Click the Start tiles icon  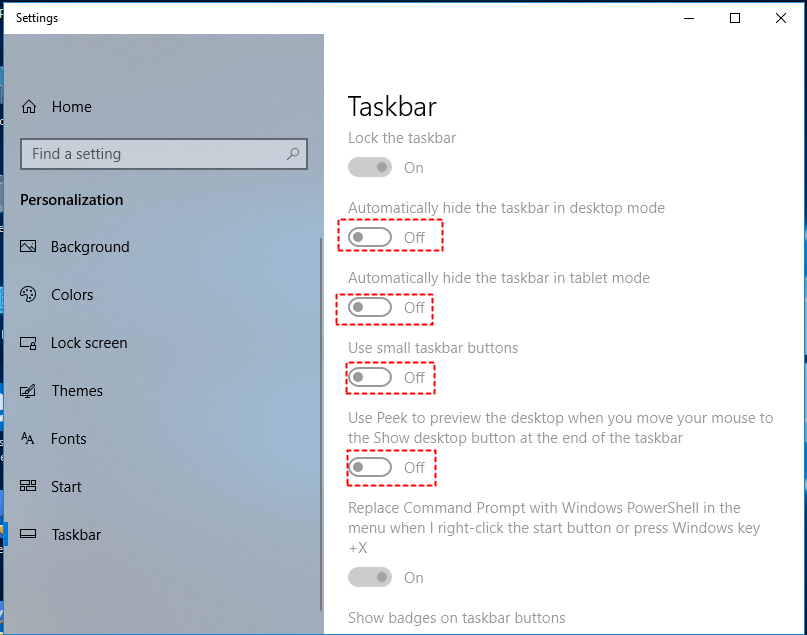coord(29,487)
